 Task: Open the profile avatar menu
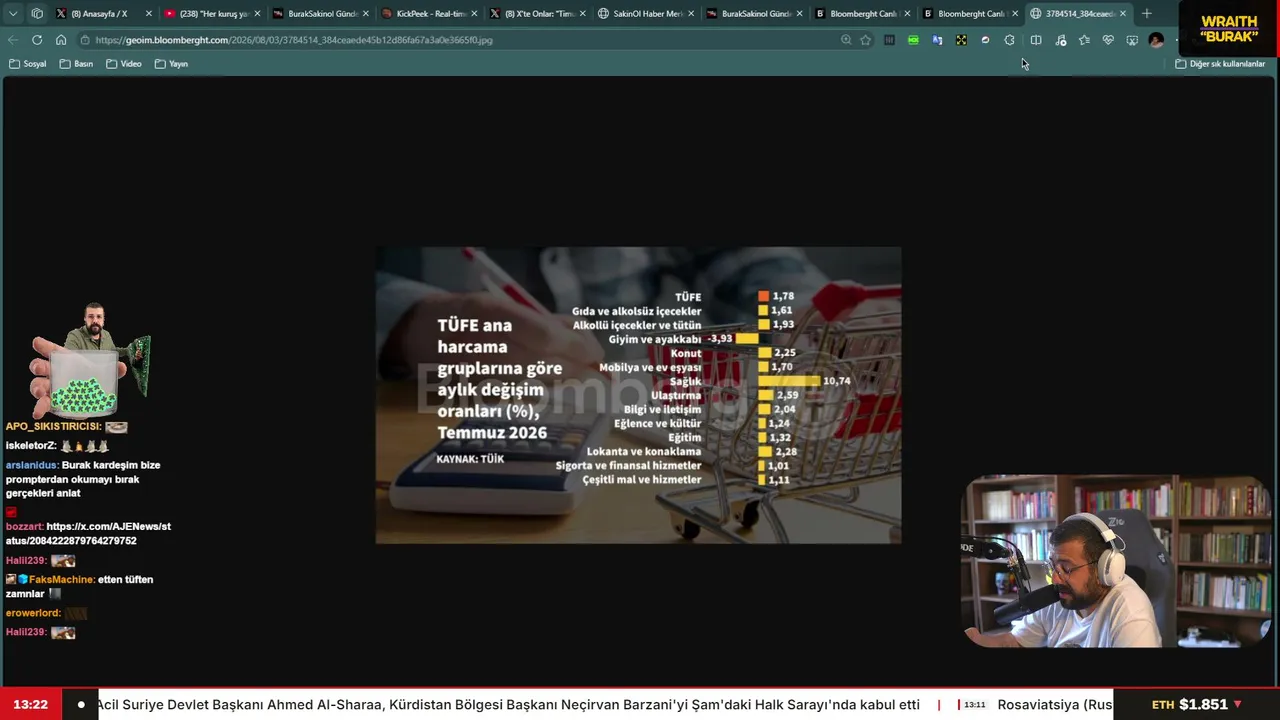click(x=1156, y=40)
